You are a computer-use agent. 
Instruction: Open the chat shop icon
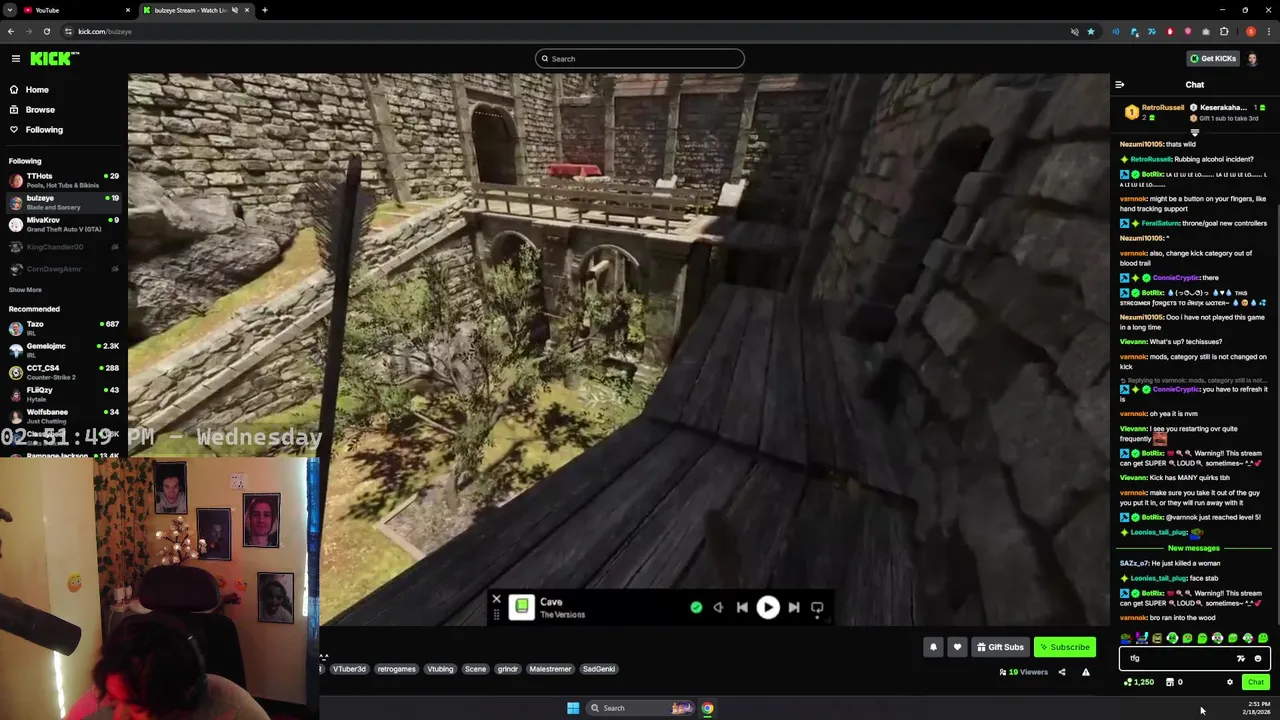point(1170,682)
